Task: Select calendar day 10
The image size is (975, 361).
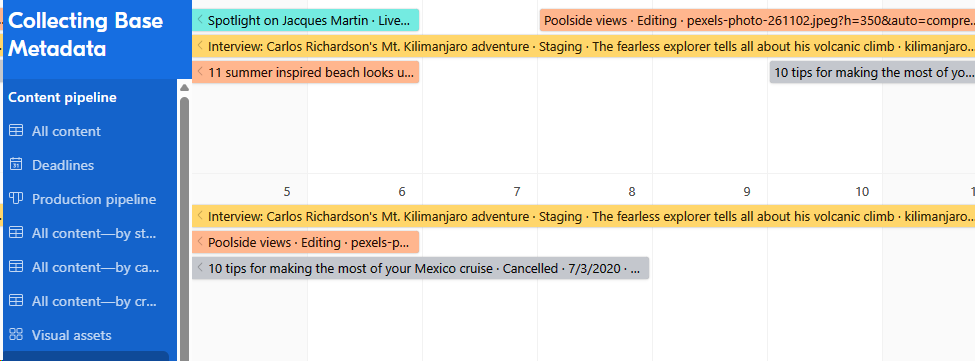Action: 862,191
